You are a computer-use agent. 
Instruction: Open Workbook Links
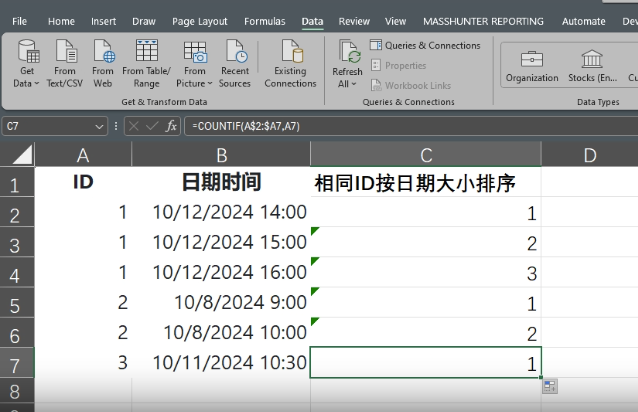pyautogui.click(x=411, y=85)
